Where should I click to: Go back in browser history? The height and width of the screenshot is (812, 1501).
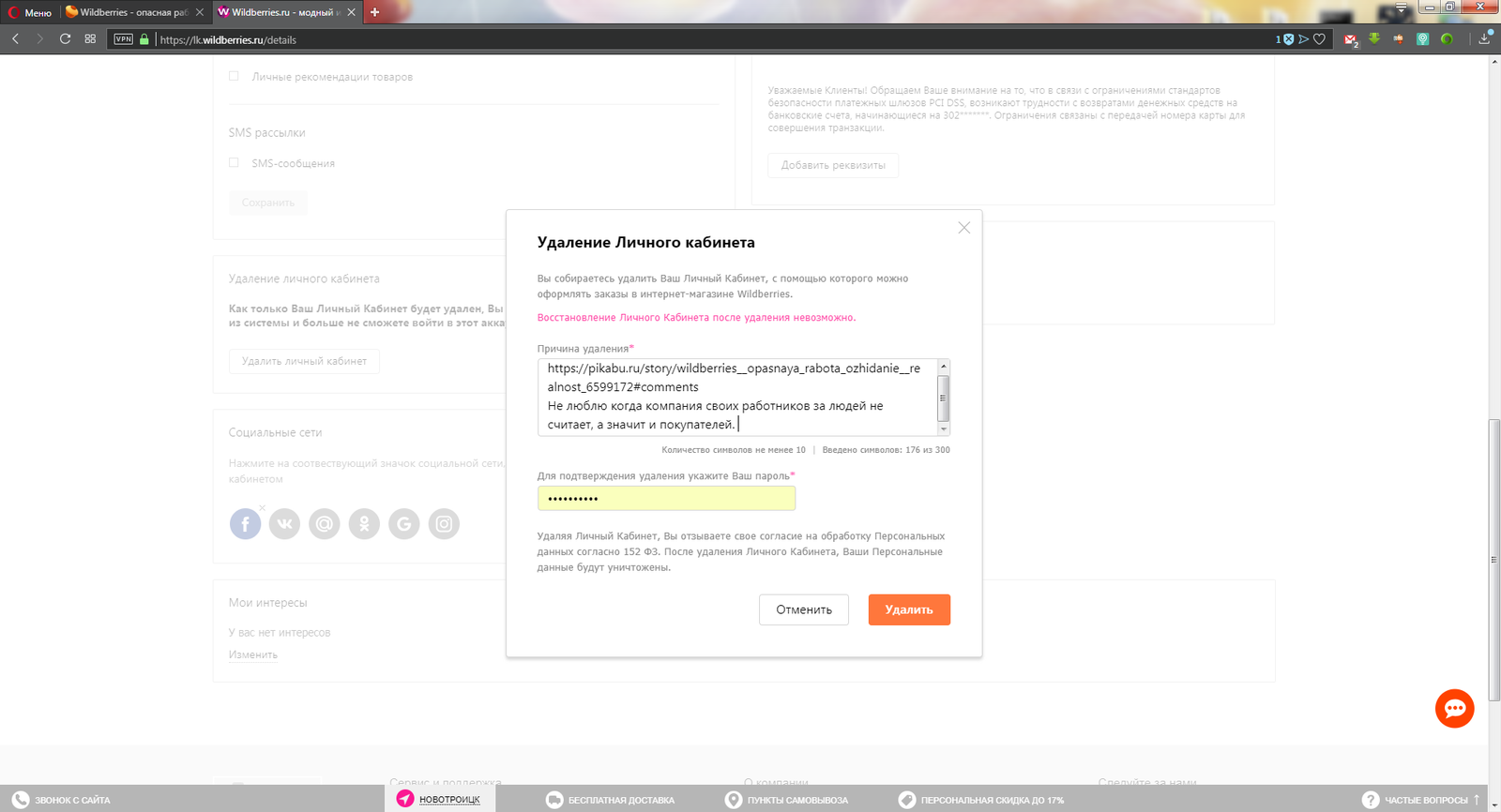(16, 39)
